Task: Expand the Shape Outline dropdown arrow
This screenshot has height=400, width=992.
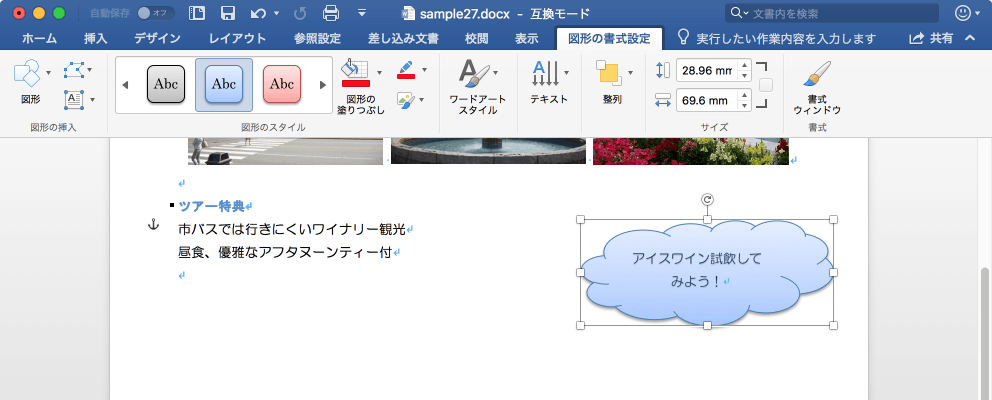Action: (x=424, y=70)
